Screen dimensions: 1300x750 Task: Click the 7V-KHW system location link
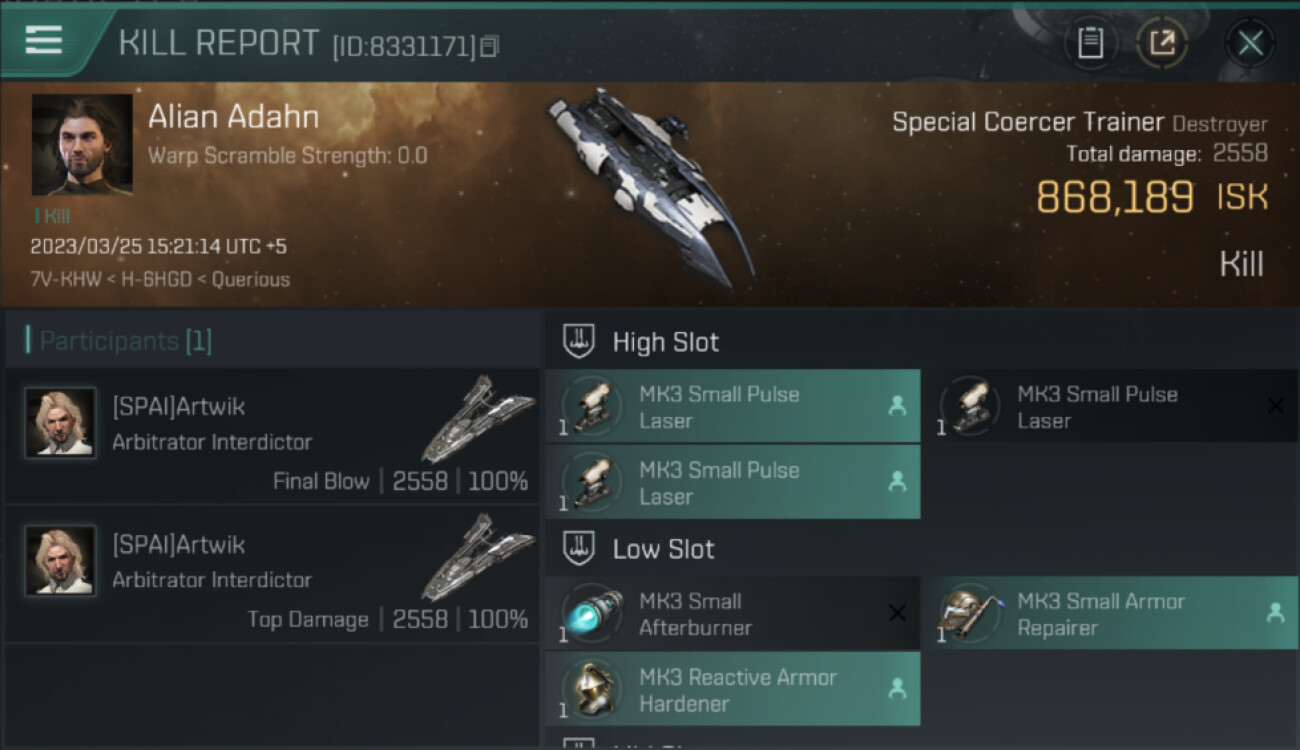(x=66, y=279)
